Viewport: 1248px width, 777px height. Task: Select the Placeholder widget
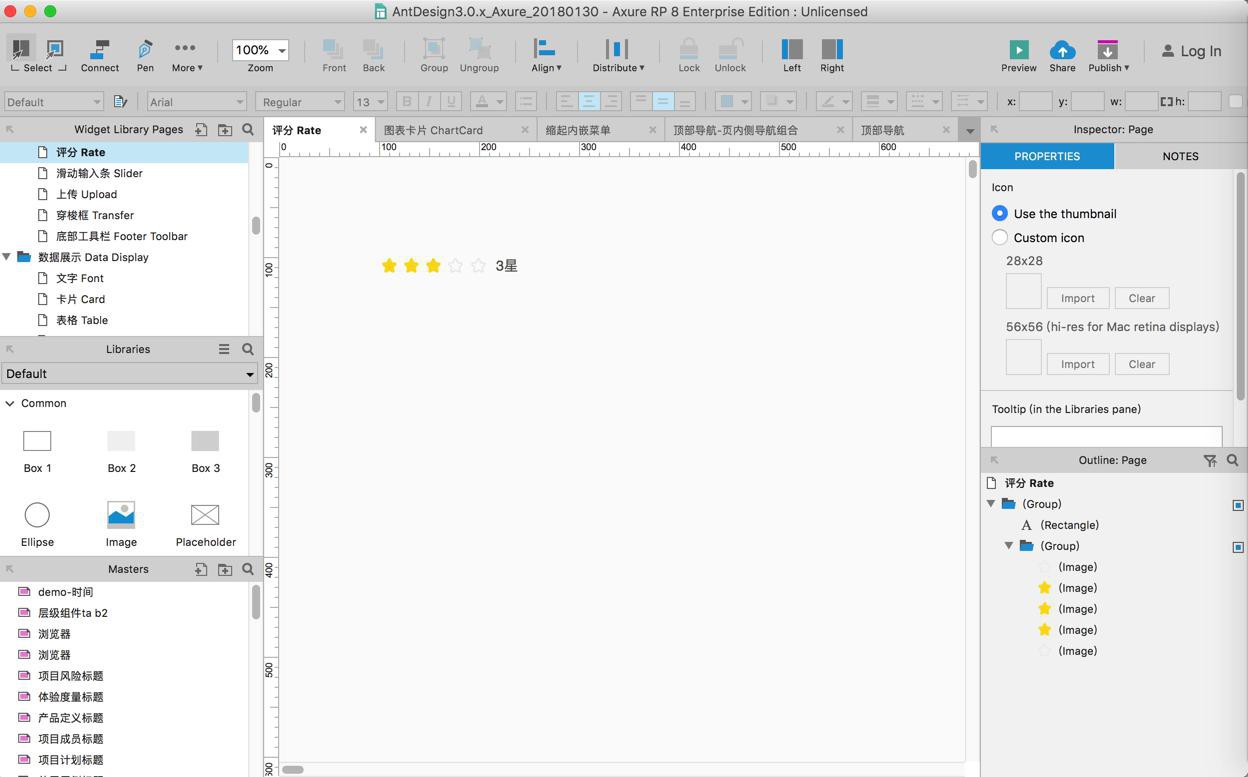[205, 525]
